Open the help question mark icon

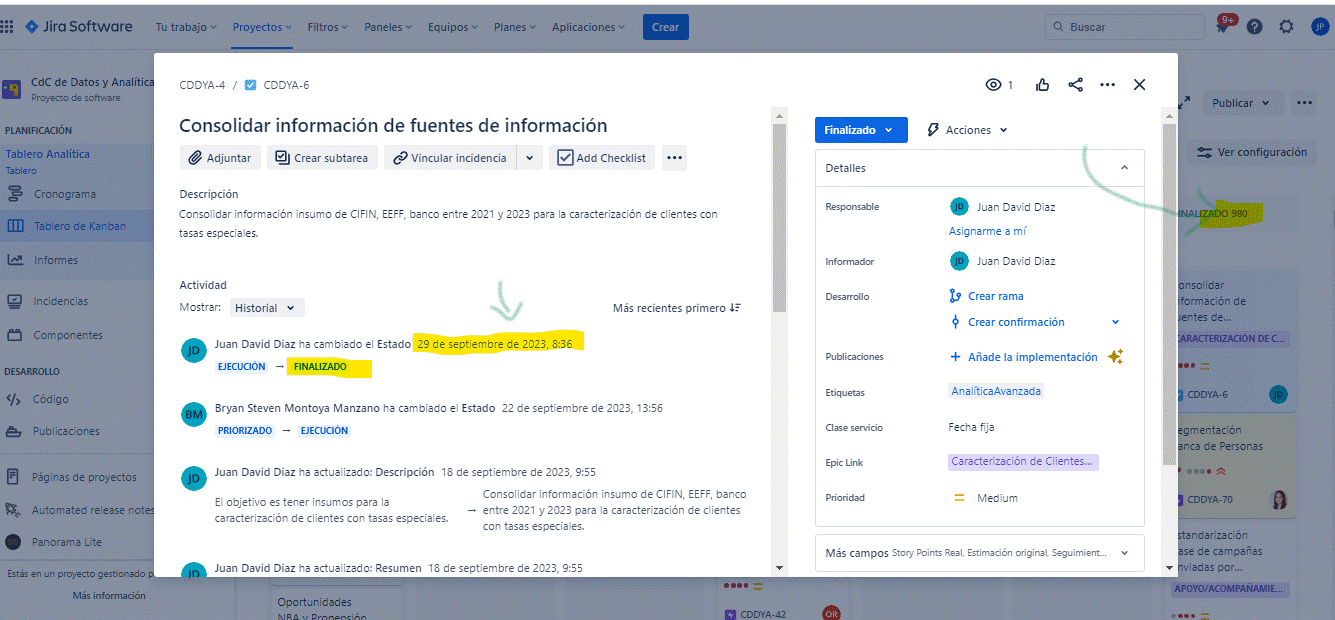coord(1254,27)
